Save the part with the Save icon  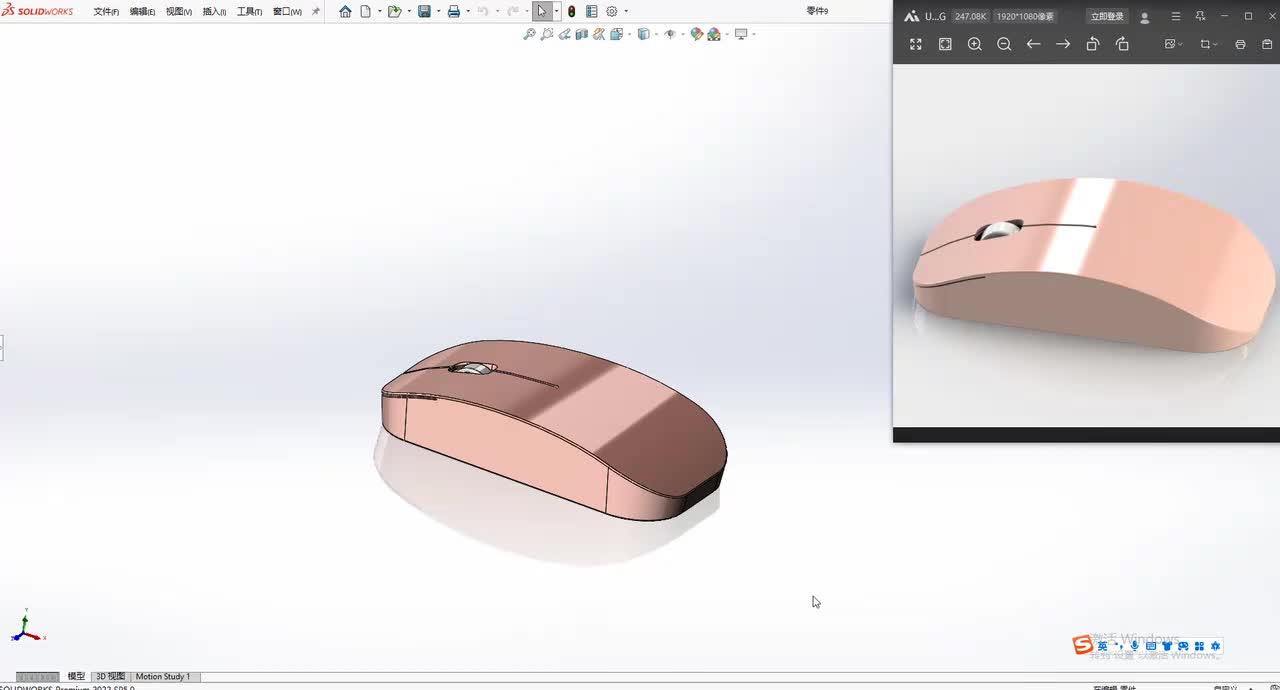pyautogui.click(x=424, y=12)
